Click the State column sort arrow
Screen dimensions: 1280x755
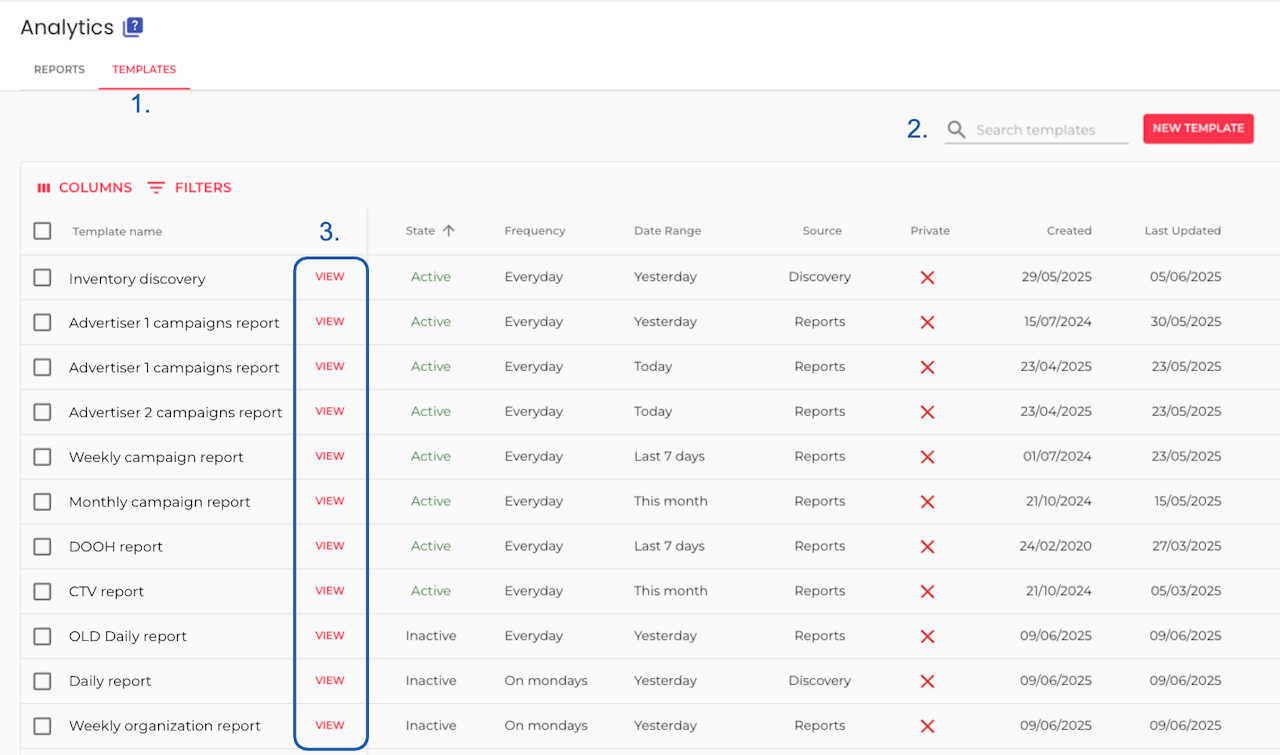tap(449, 231)
